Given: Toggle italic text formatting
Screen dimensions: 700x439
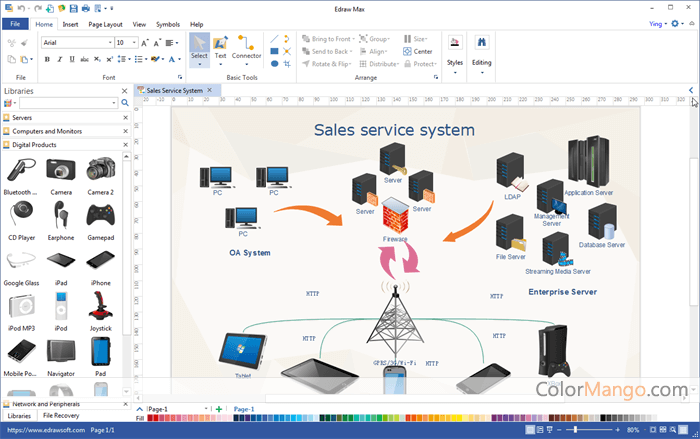Looking at the screenshot, I should (60, 59).
